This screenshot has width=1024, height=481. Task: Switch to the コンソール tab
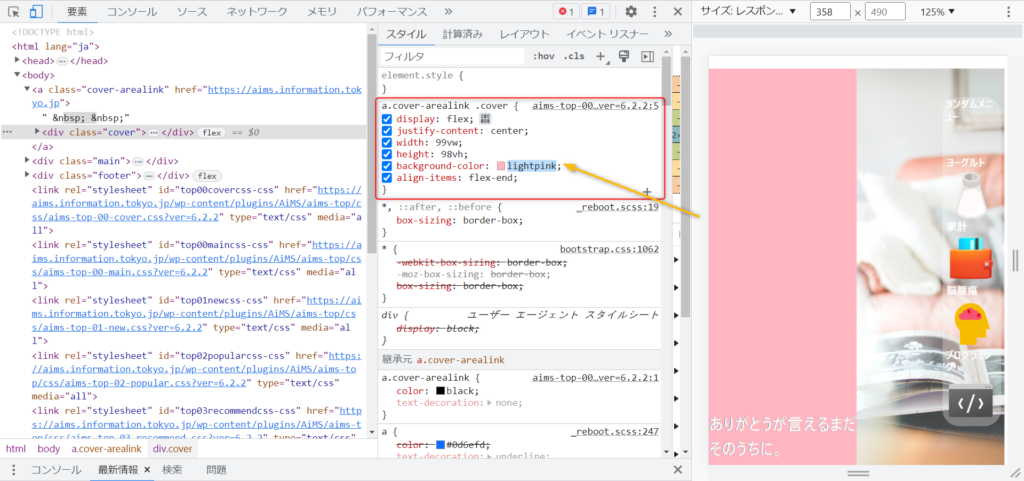(131, 12)
